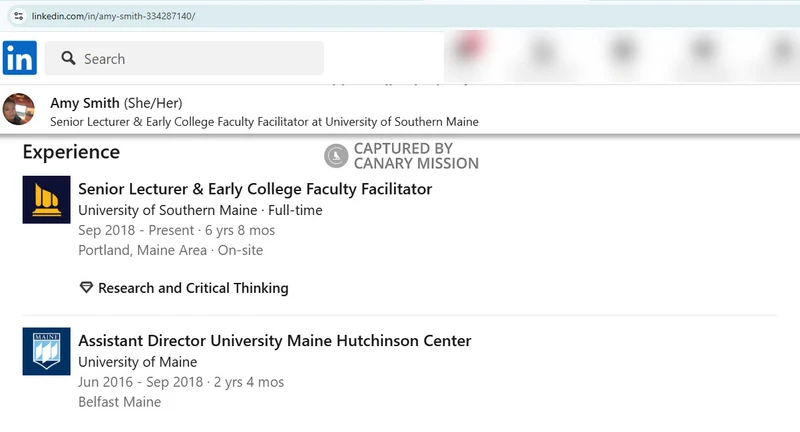Click the headline under Amy Smith's name
Screen dimensions: 800x432
click(264, 122)
